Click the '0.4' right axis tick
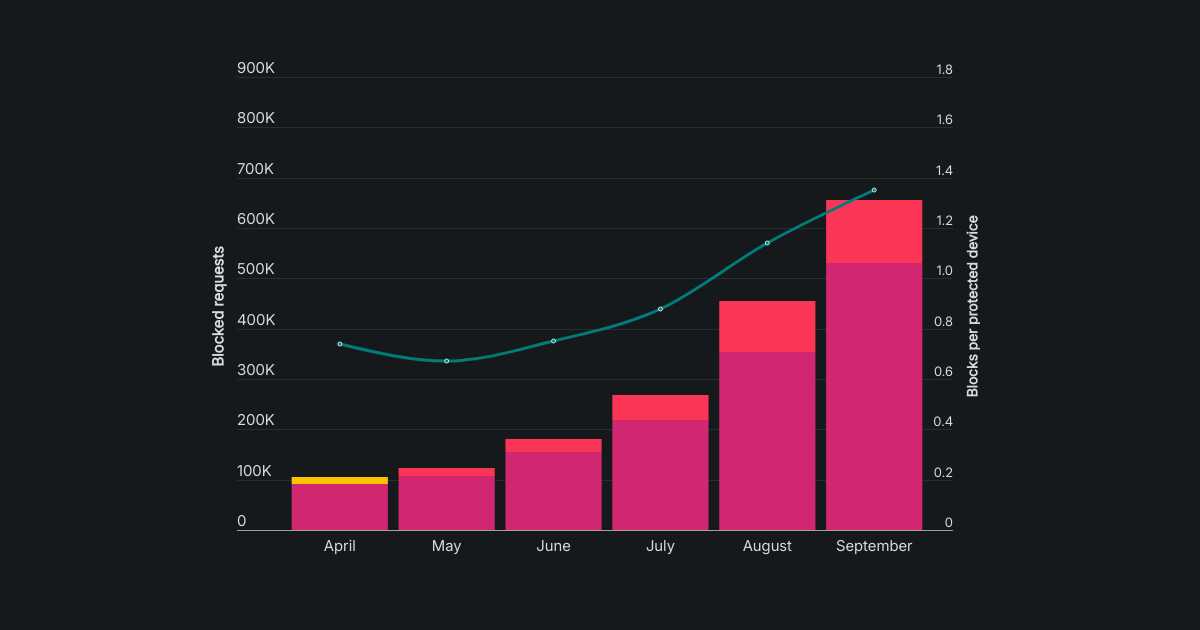Image resolution: width=1200 pixels, height=630 pixels. (944, 422)
